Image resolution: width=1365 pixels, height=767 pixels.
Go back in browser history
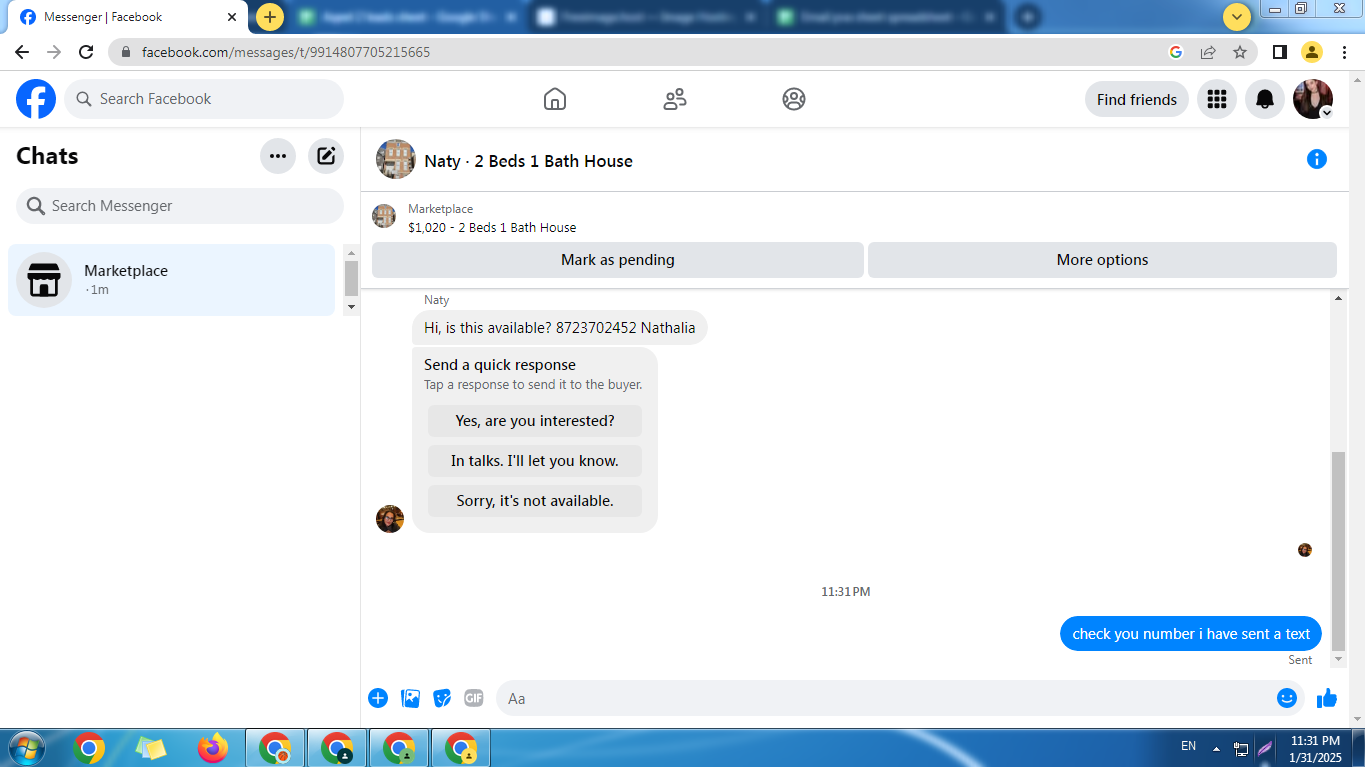[x=22, y=52]
